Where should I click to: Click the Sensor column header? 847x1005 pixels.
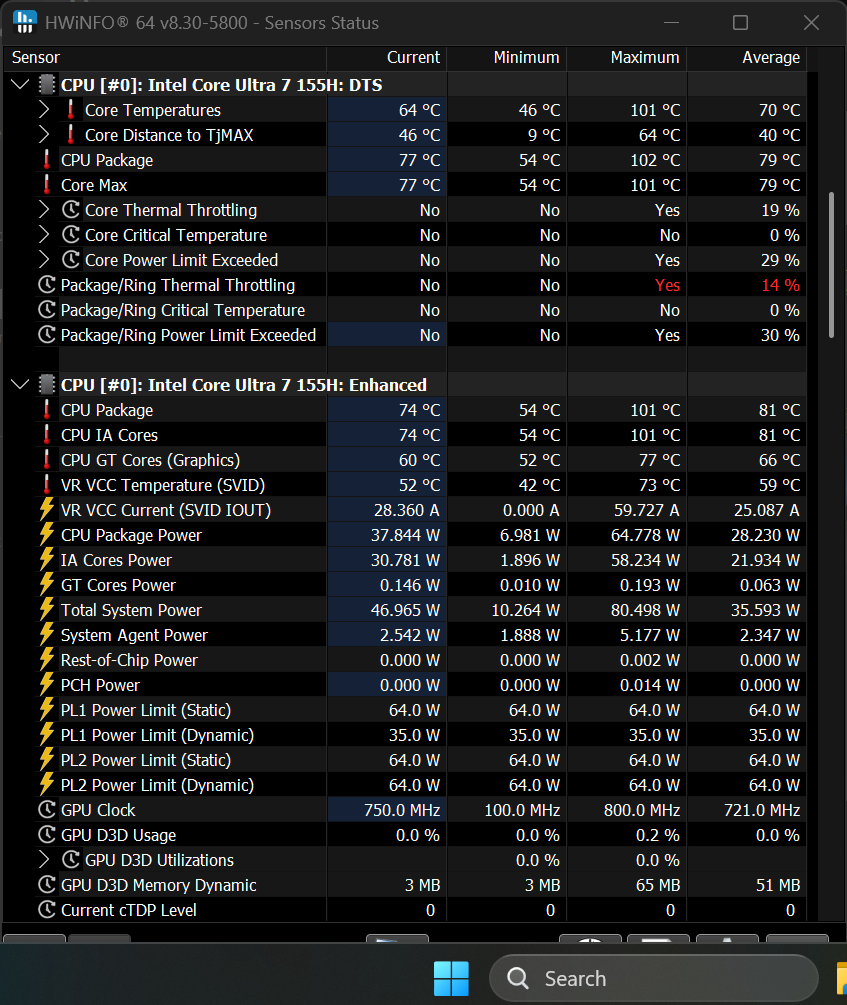tap(165, 58)
